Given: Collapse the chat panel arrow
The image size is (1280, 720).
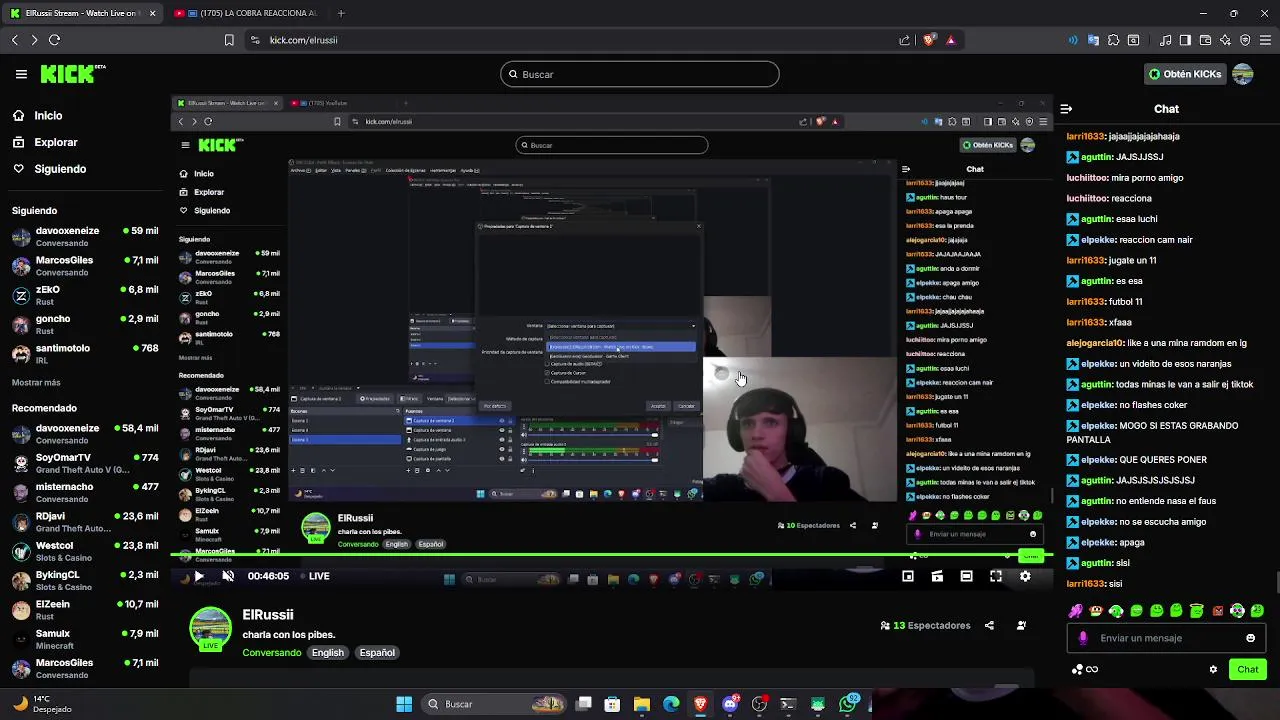Looking at the screenshot, I should (x=1066, y=109).
